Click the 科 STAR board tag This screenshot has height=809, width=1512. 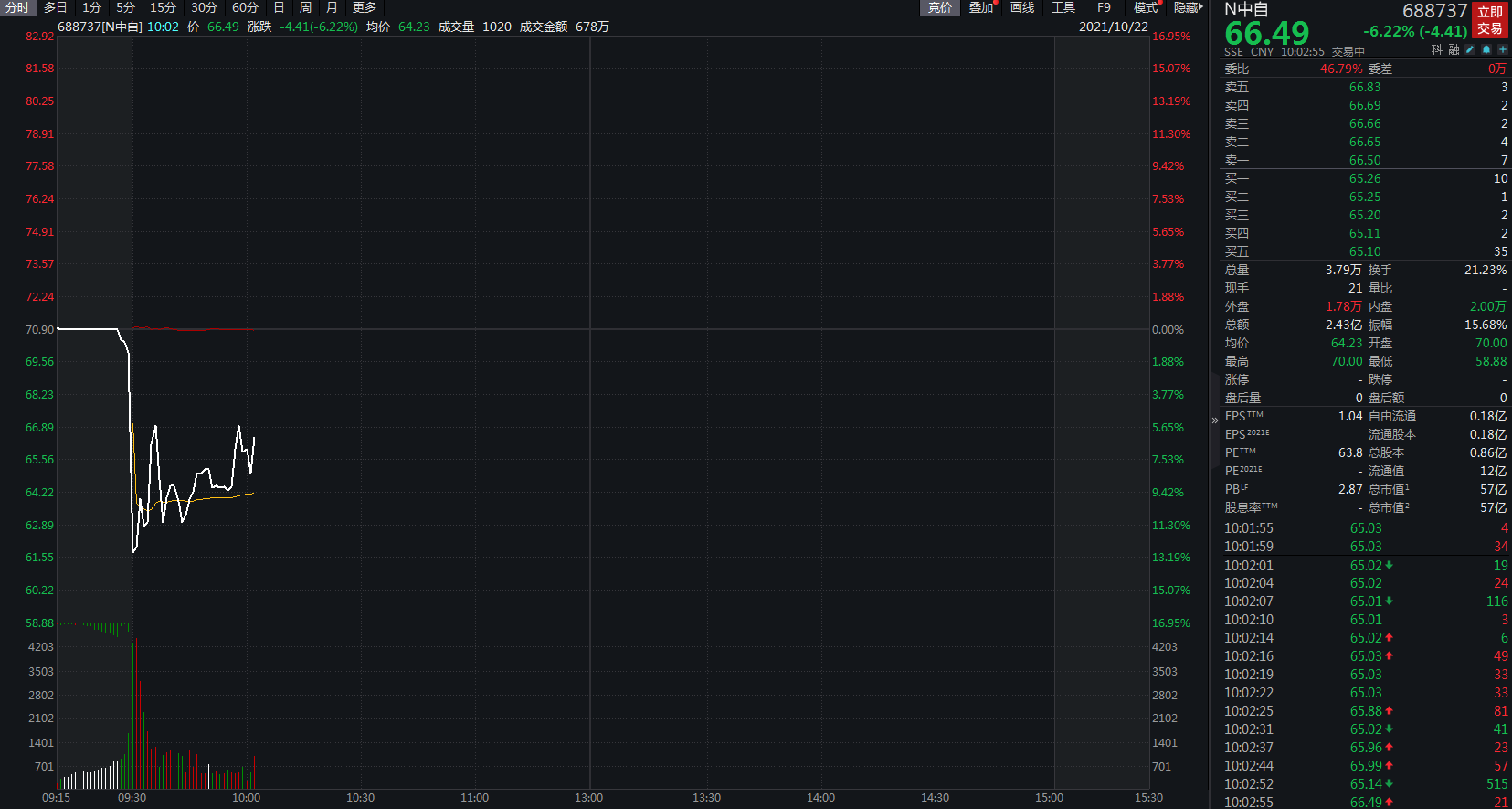1437,49
